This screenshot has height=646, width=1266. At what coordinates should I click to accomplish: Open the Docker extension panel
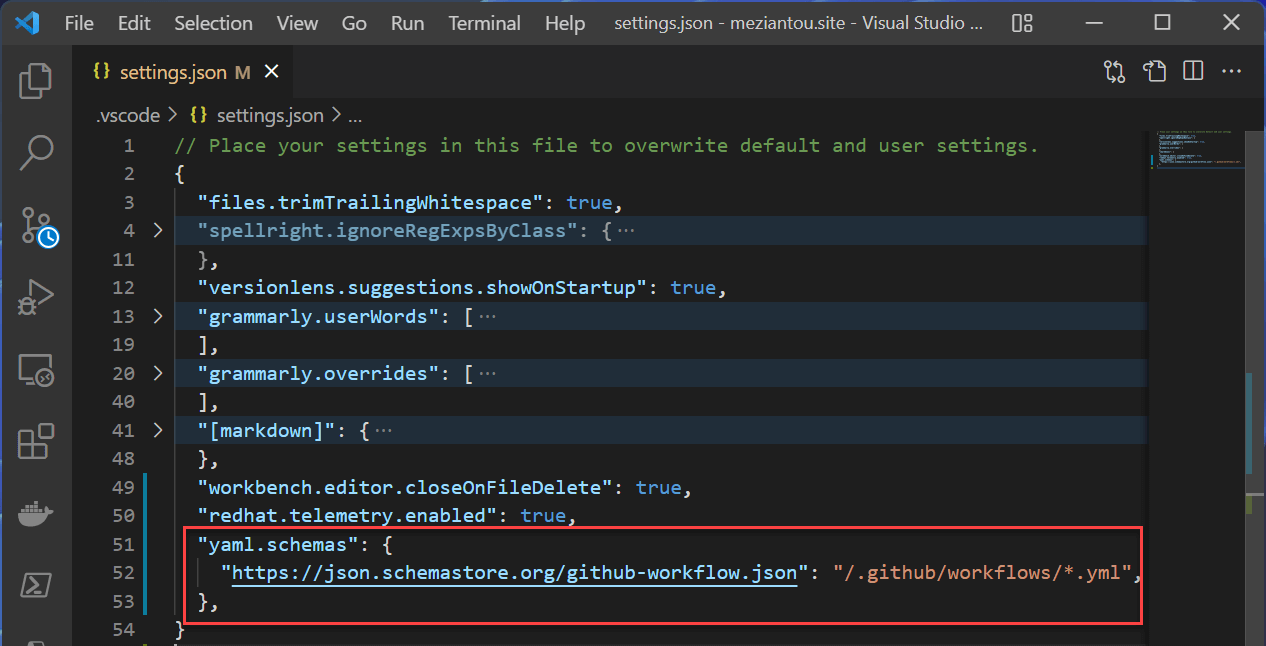(36, 513)
